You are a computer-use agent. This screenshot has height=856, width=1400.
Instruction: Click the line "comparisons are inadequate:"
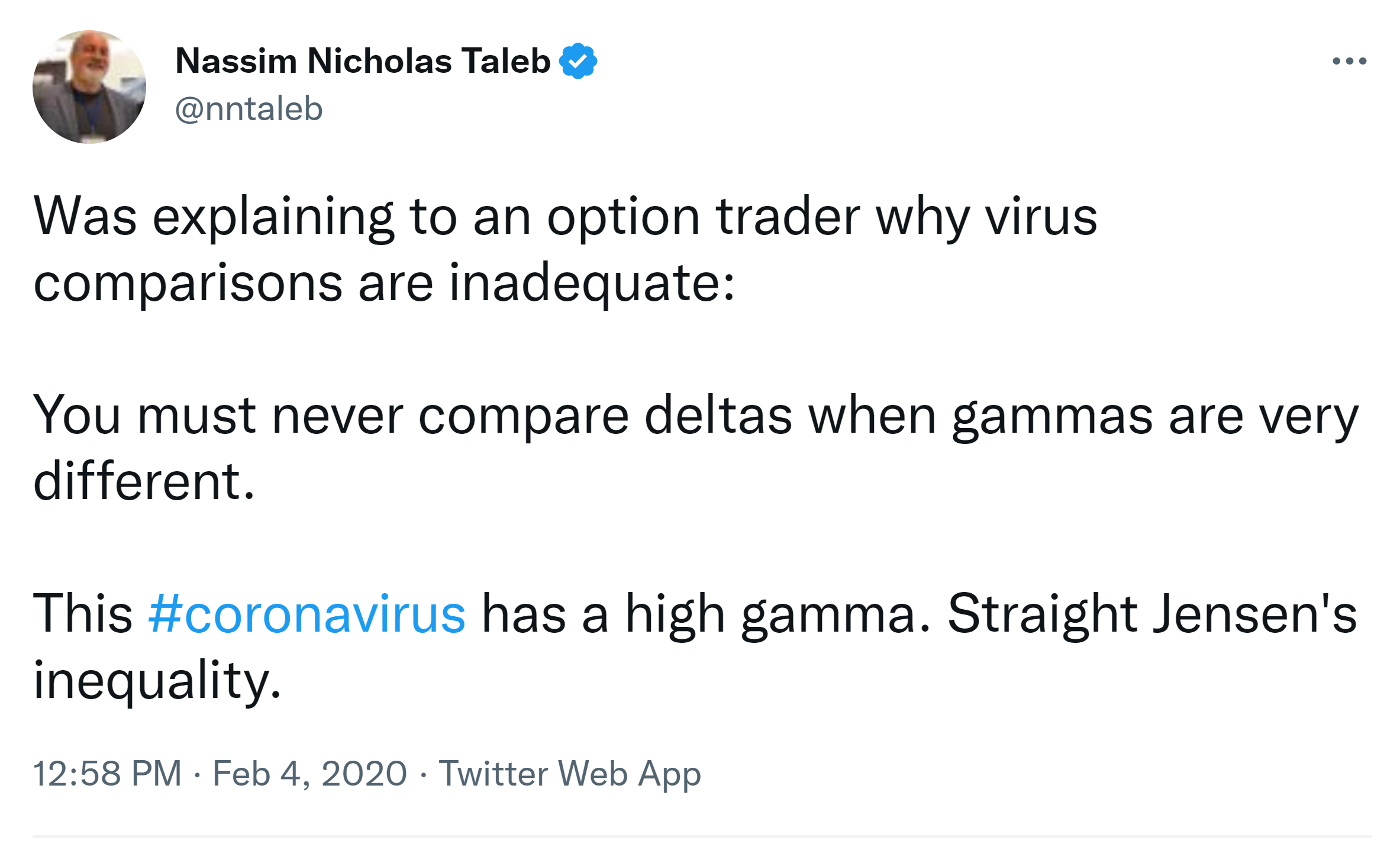(384, 283)
